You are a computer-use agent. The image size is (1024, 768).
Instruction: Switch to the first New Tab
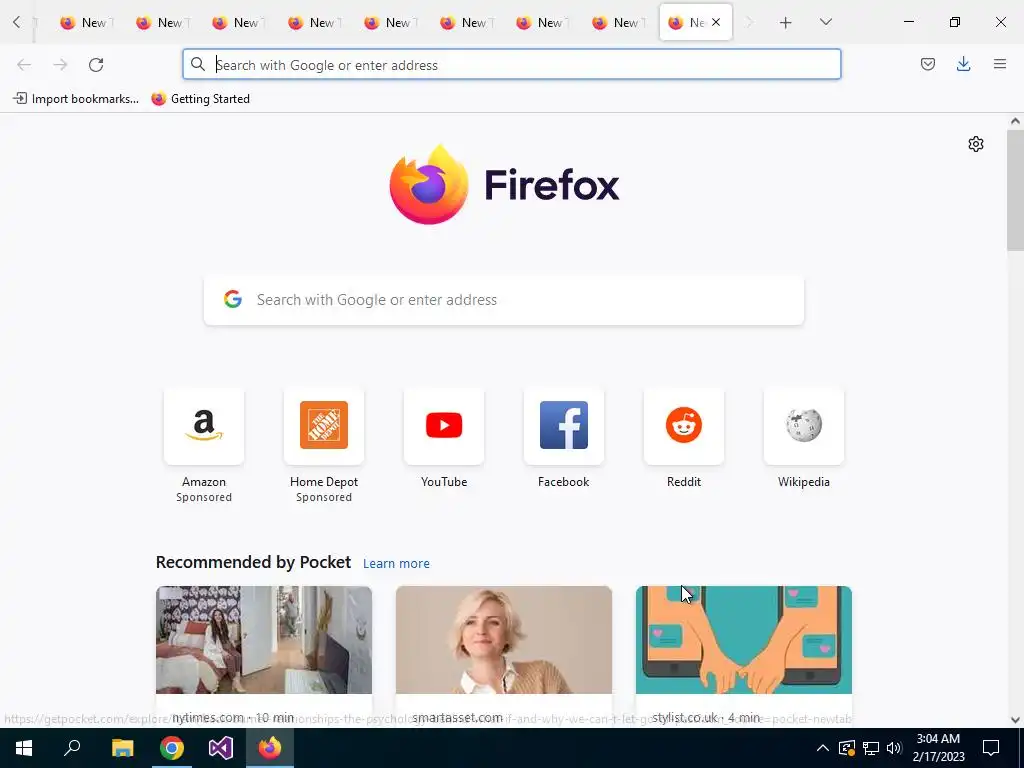pos(86,23)
